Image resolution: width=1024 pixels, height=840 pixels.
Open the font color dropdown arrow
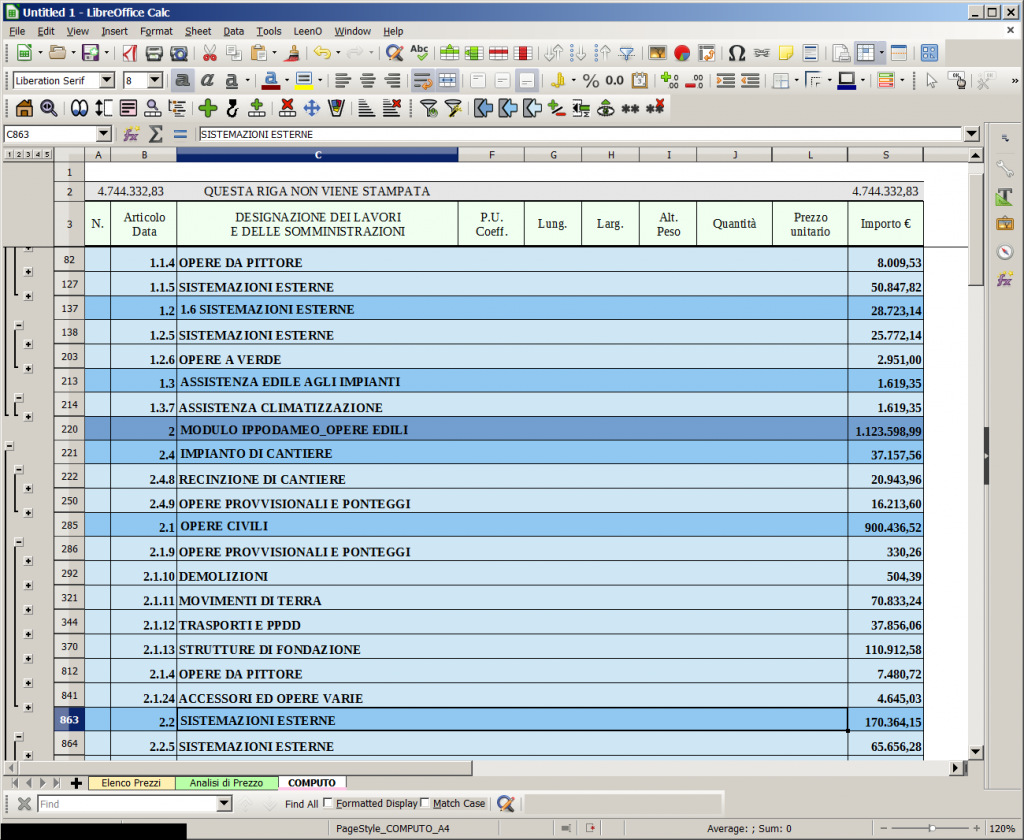pos(286,80)
